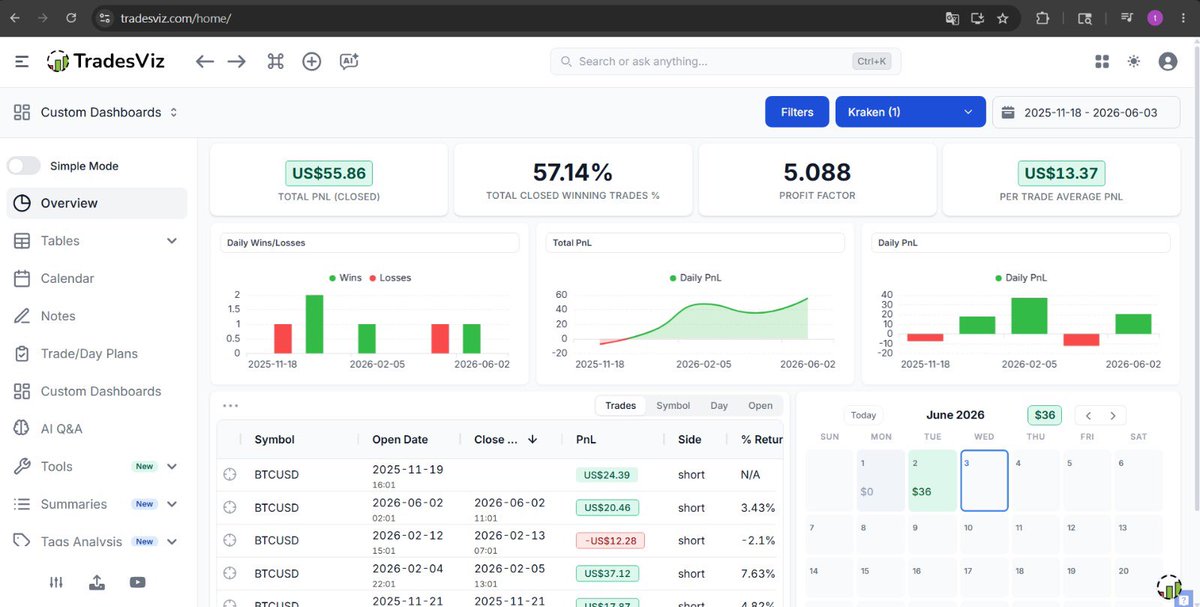Click the Symbol column header
Image resolution: width=1200 pixels, height=607 pixels.
(274, 439)
